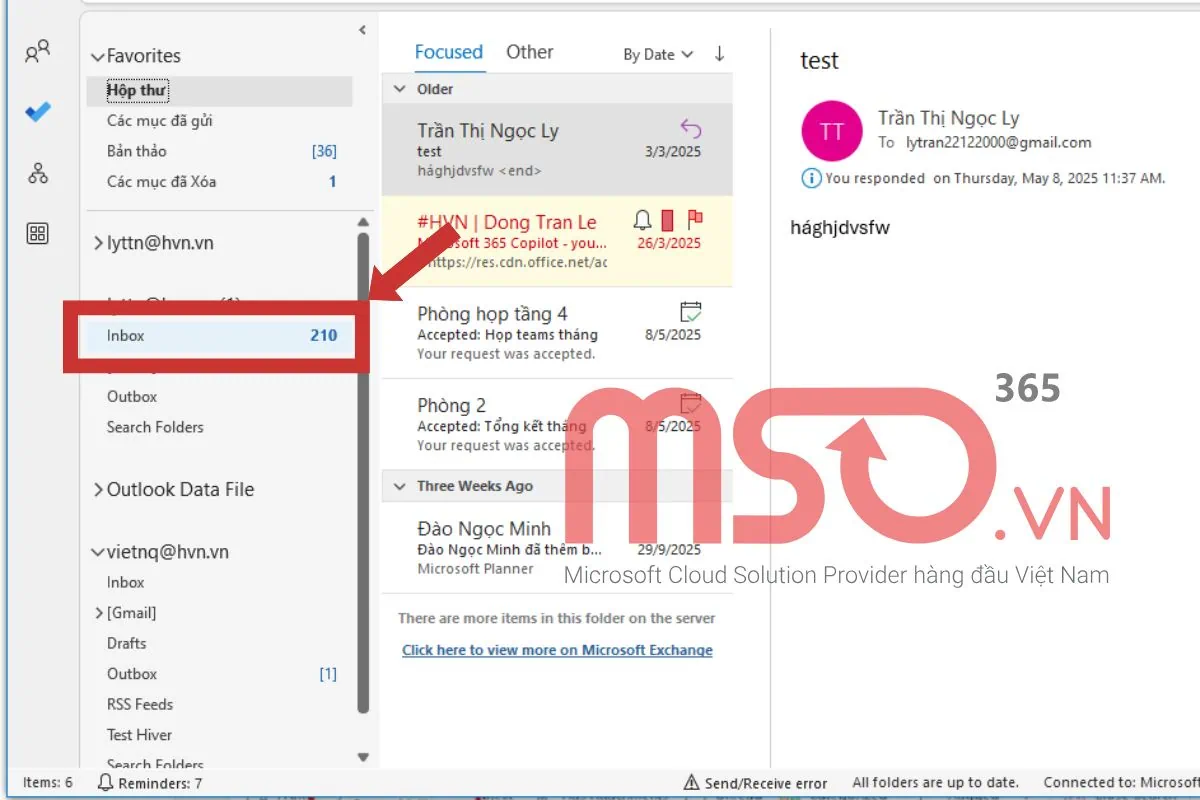This screenshot has width=1200, height=800.
Task: Toggle the sort order arrow
Action: [x=719, y=54]
